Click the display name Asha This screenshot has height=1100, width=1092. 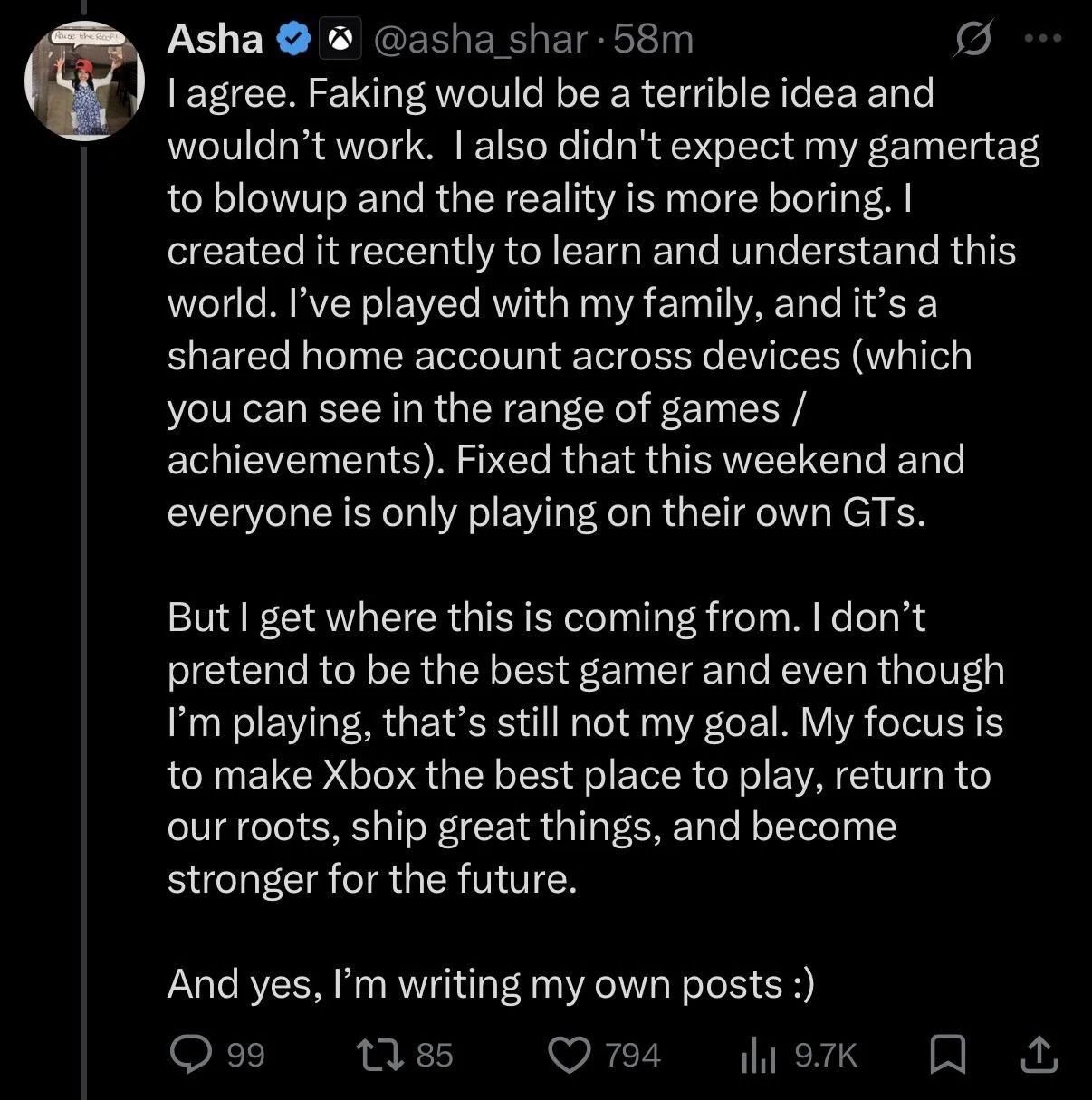[215, 39]
